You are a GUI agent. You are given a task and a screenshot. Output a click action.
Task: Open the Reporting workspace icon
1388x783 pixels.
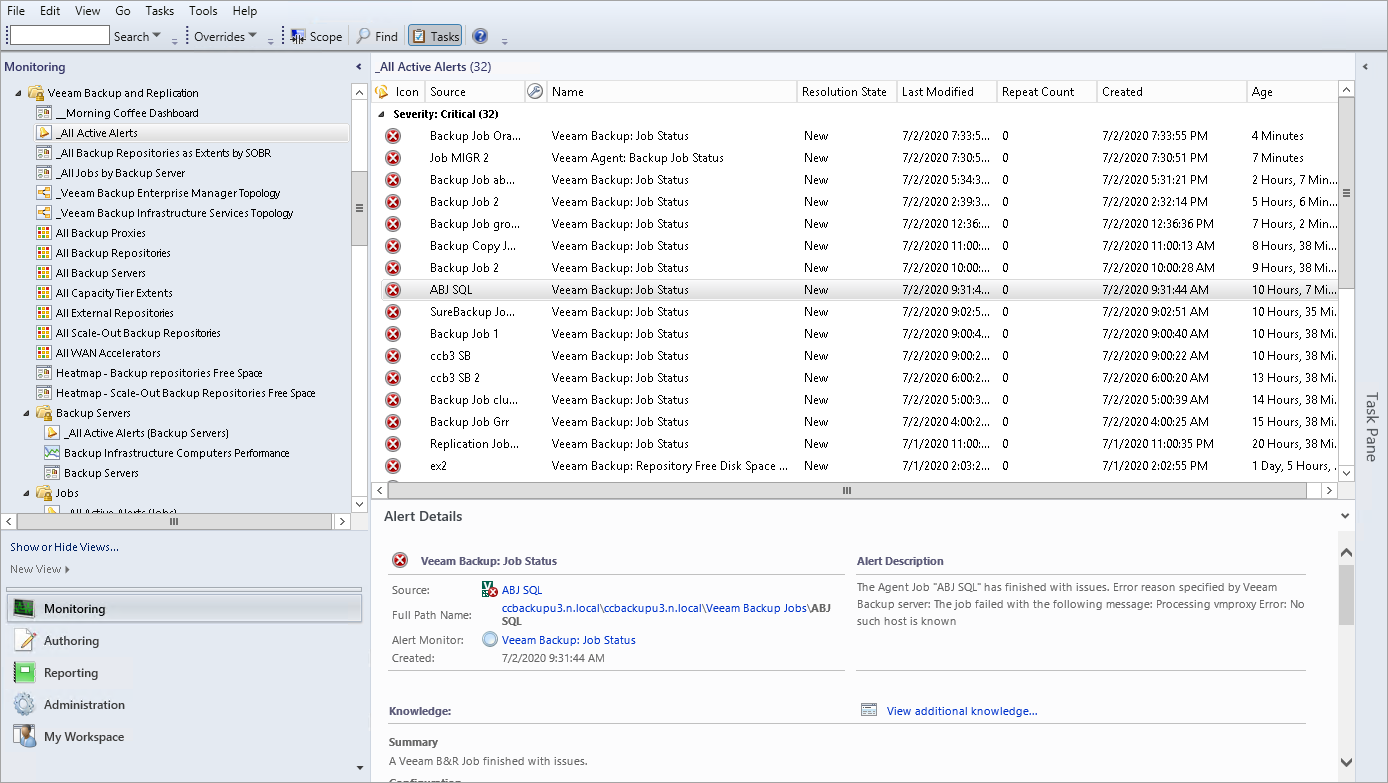click(x=25, y=673)
